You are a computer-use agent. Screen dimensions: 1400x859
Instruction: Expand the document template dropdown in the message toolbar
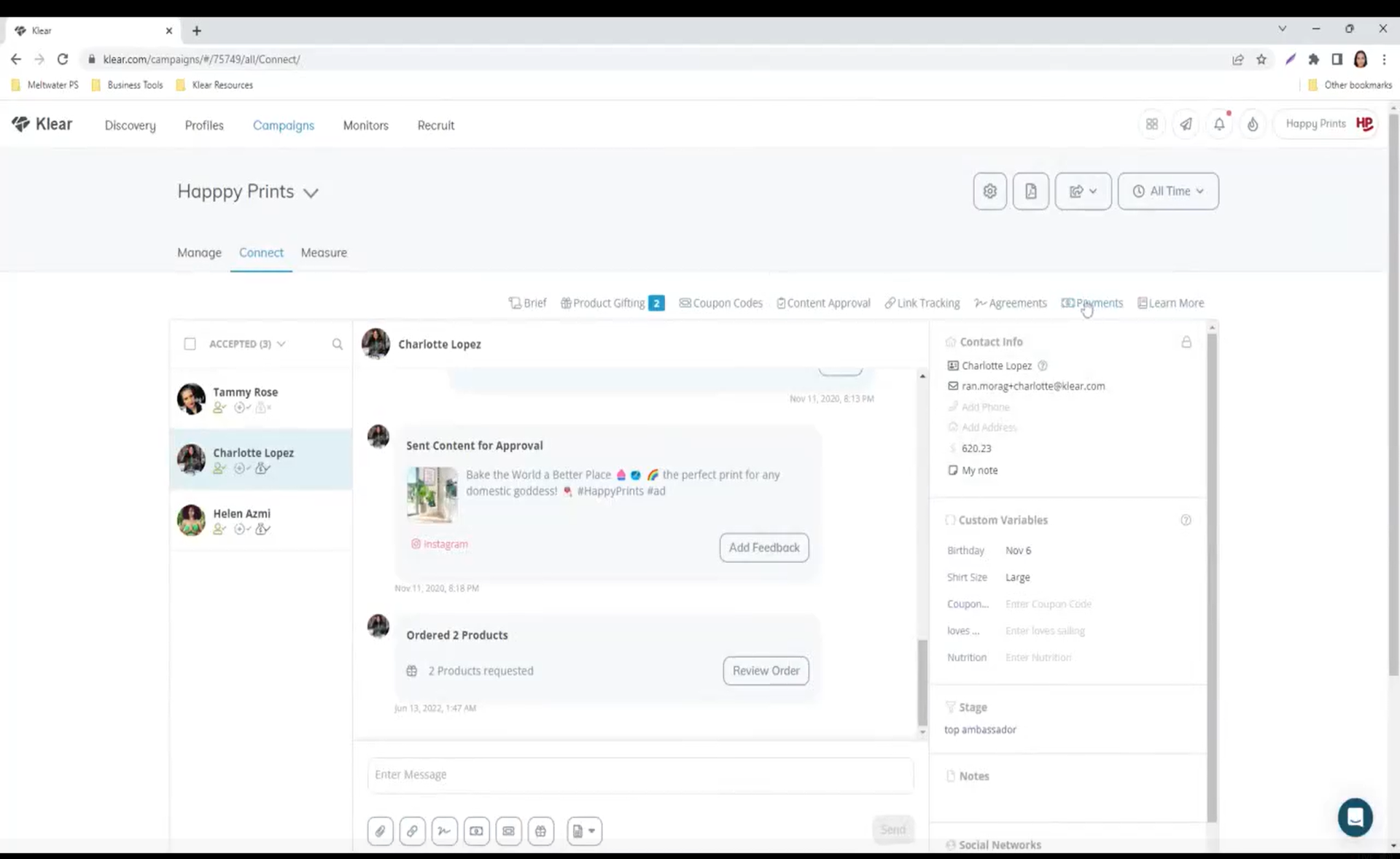[584, 831]
